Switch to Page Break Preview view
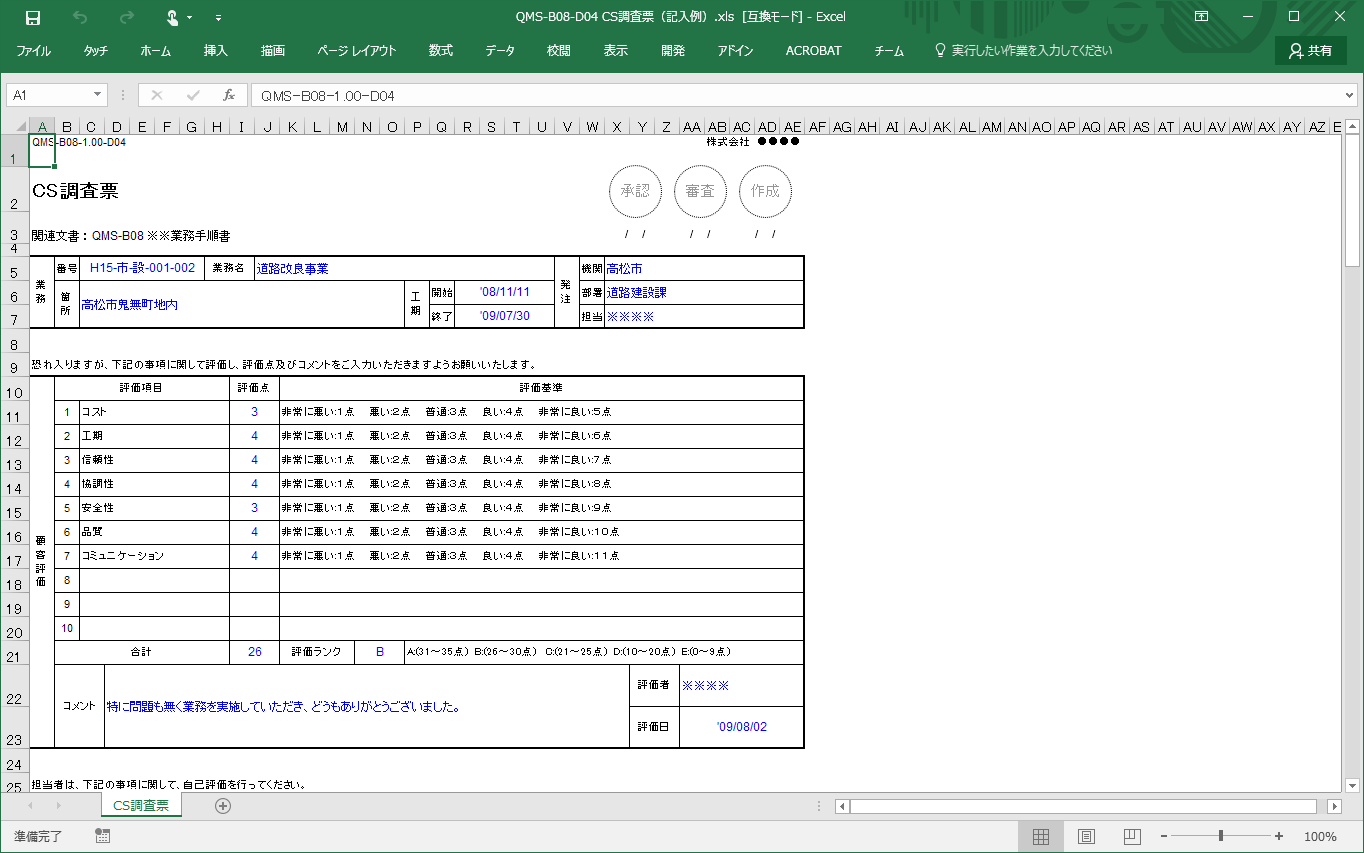1364x853 pixels. [1132, 836]
